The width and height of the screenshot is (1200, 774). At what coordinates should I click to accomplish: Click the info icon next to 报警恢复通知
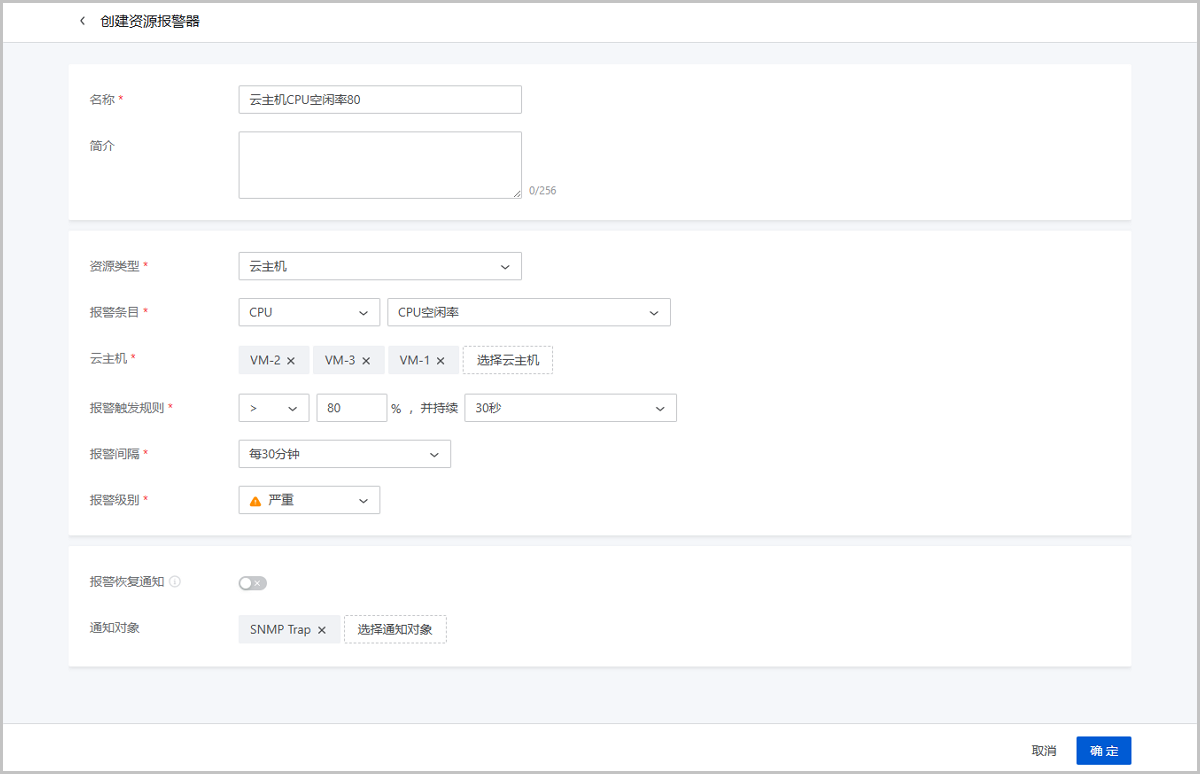177,581
